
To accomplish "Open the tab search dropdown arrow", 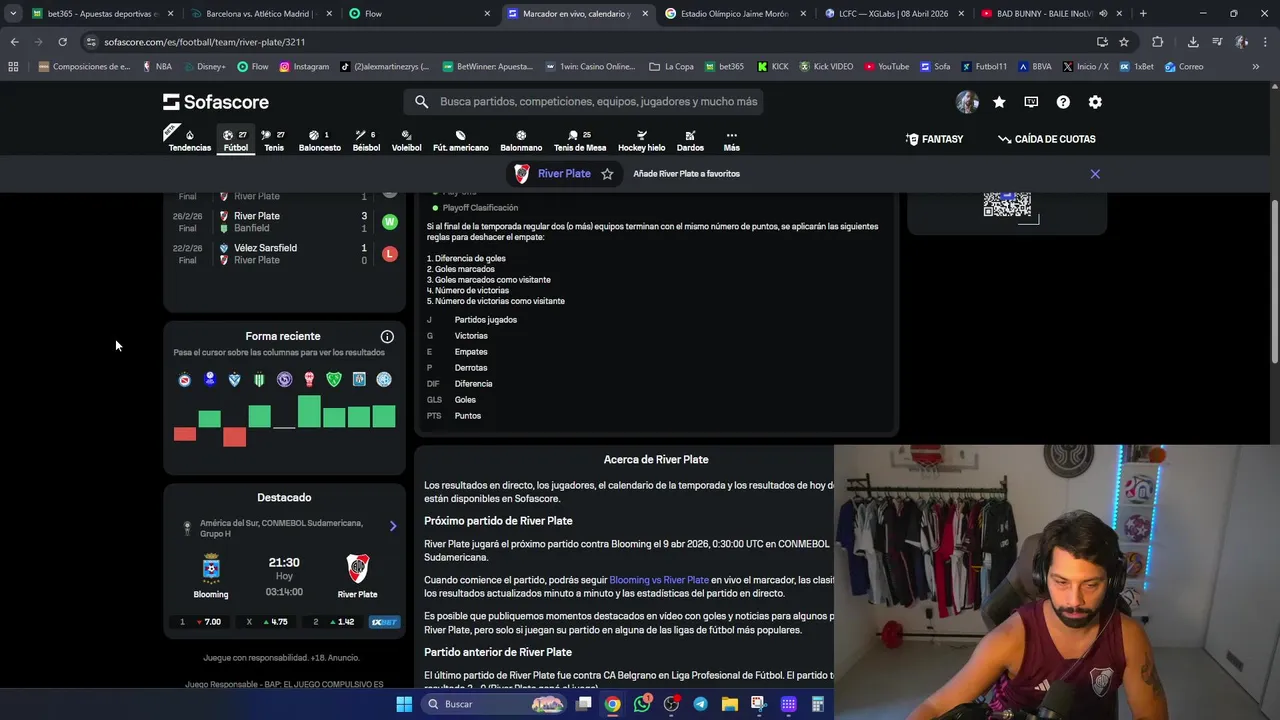I will coord(13,14).
